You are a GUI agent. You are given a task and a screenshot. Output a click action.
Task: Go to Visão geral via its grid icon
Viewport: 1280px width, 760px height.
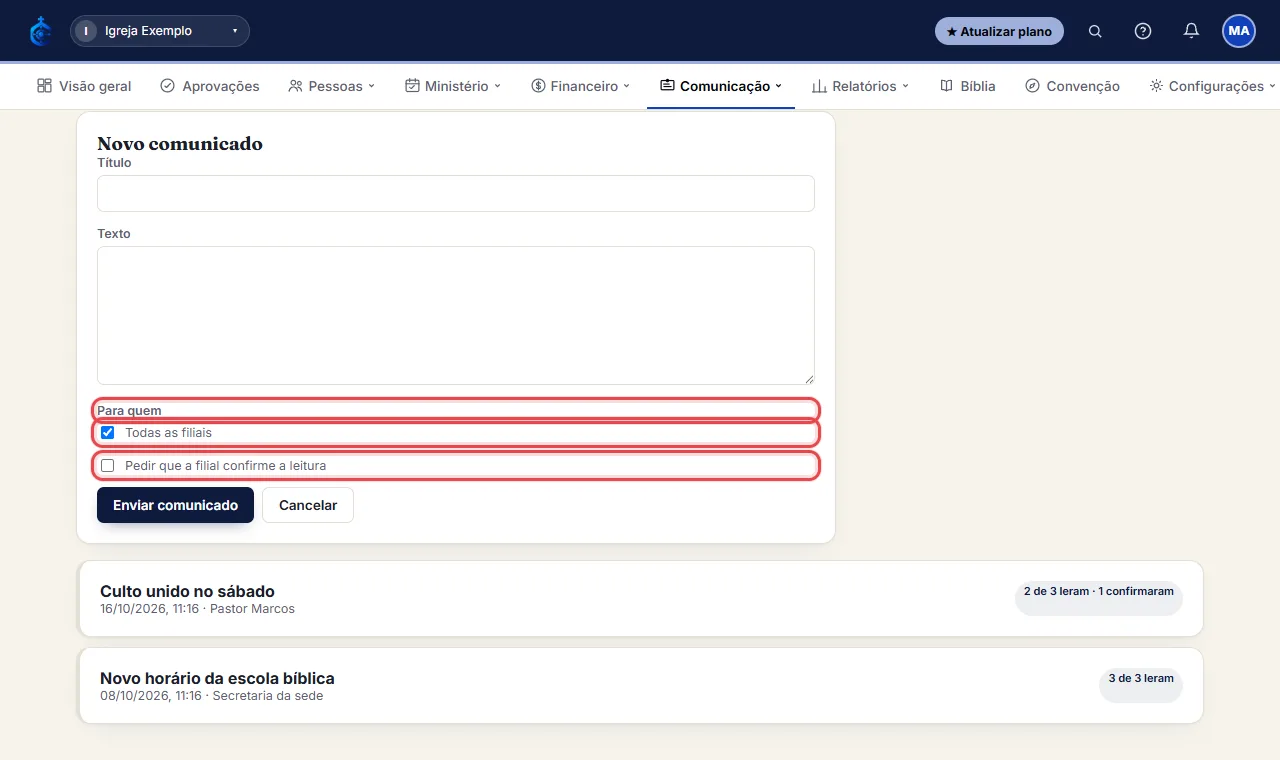tap(44, 86)
